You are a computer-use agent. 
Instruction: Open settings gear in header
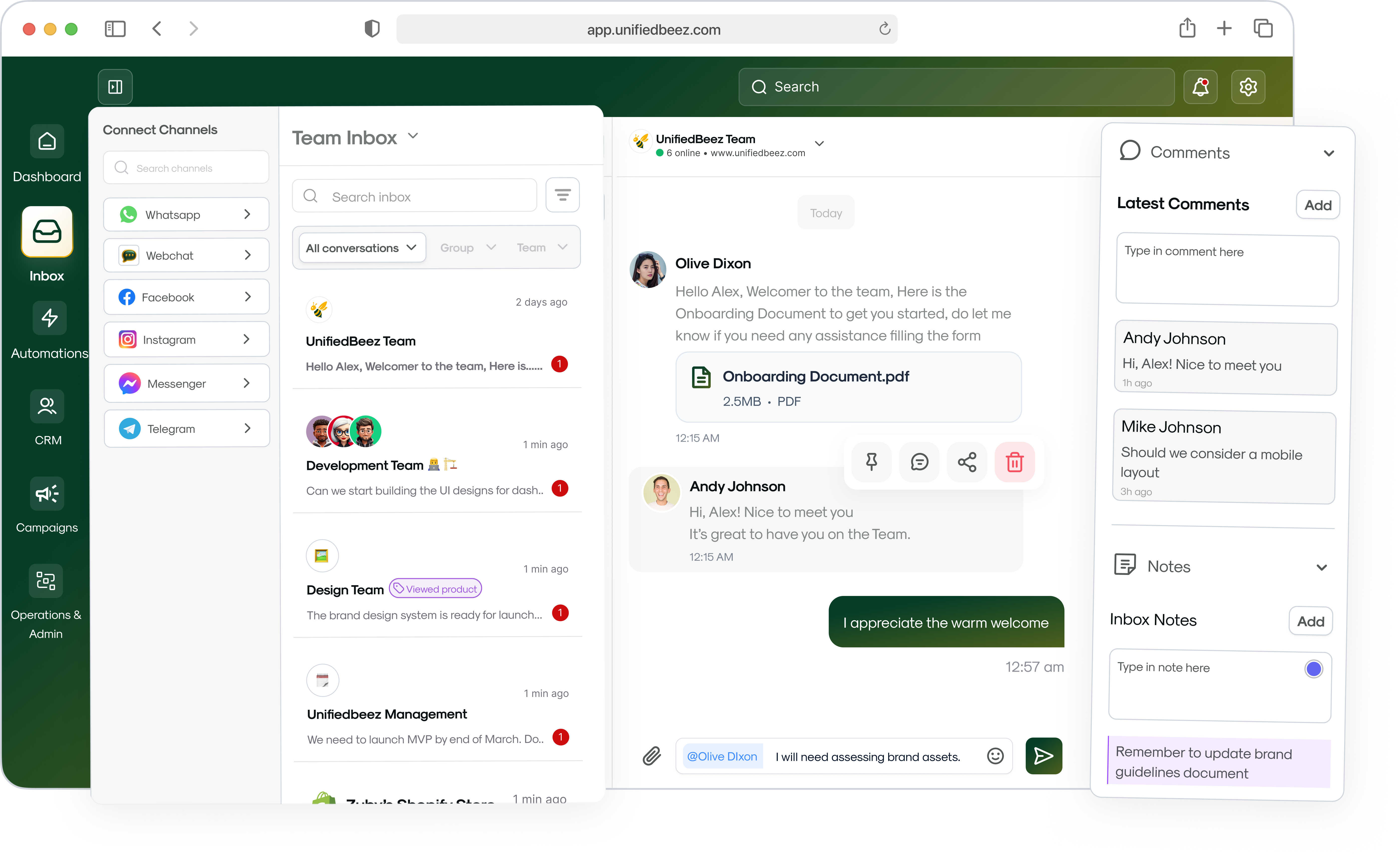pos(1248,86)
